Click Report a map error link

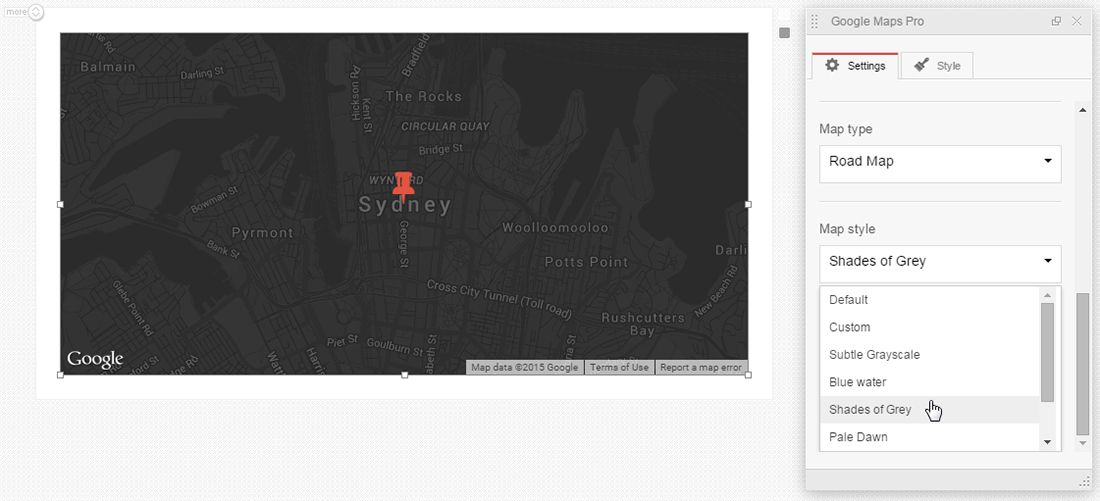(x=701, y=367)
